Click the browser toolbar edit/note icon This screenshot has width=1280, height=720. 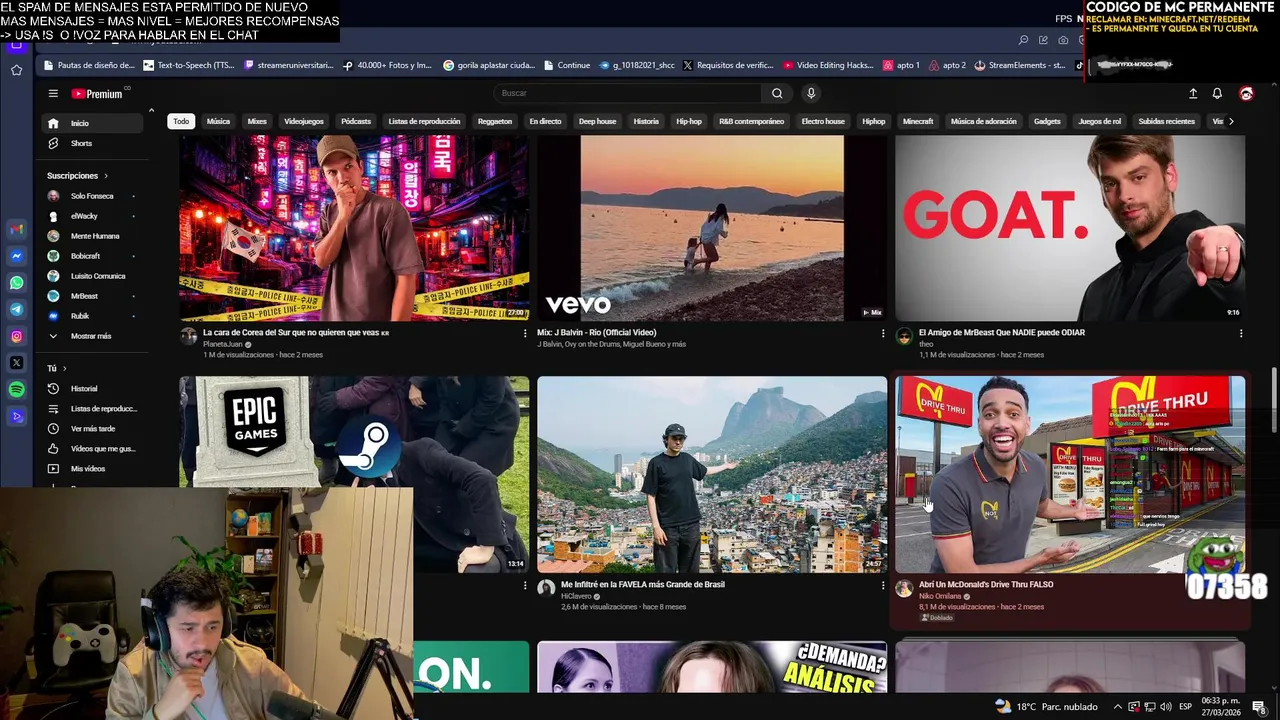(1043, 40)
